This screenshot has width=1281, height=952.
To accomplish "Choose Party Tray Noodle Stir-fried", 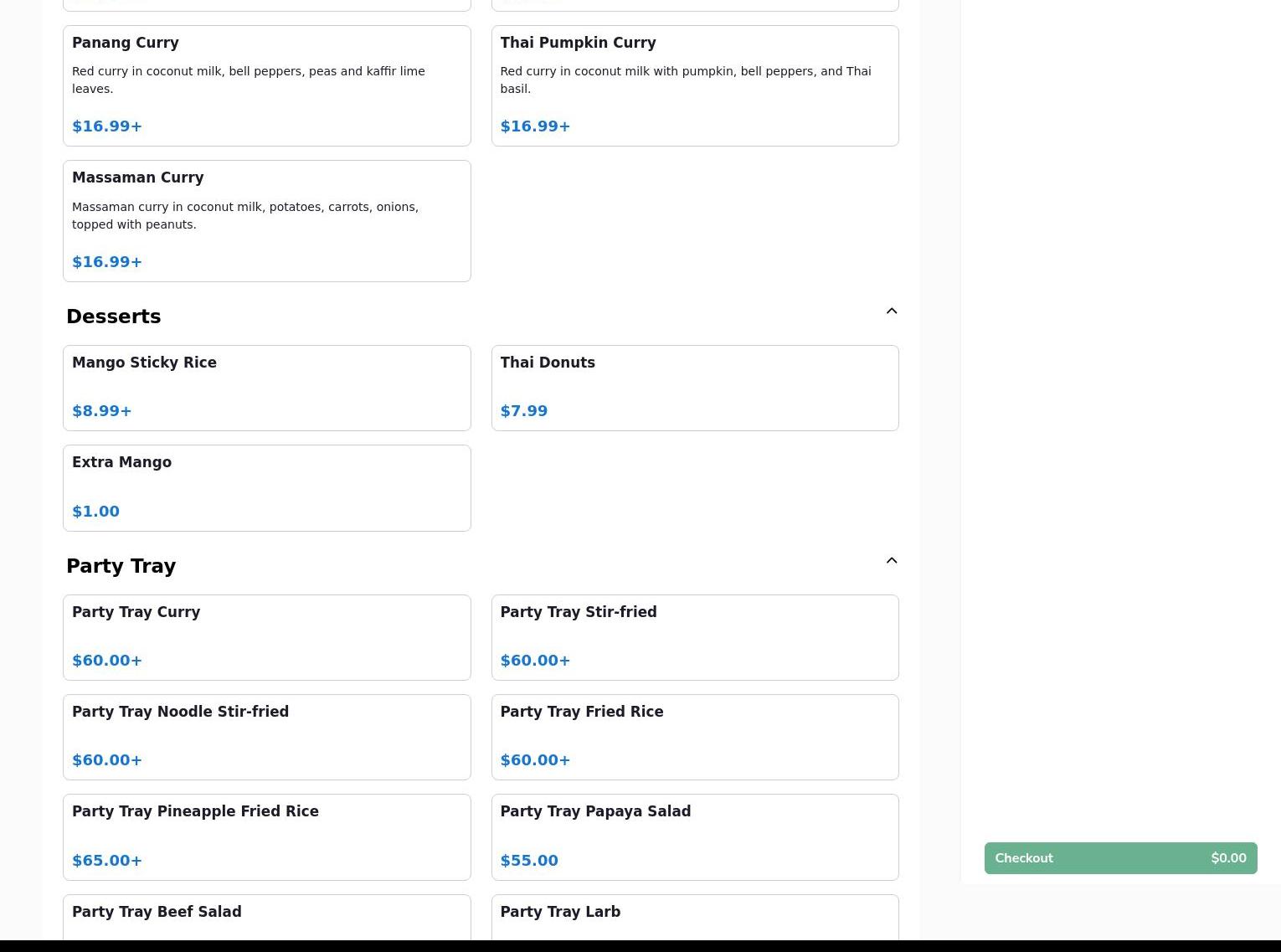I will (x=266, y=737).
